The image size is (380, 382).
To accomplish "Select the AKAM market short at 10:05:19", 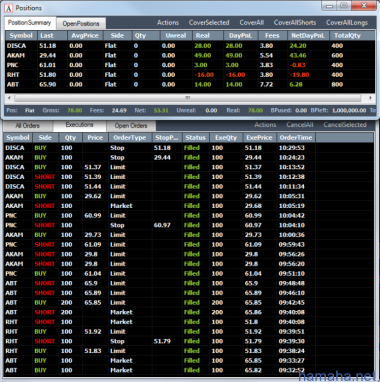I will 188,206.
